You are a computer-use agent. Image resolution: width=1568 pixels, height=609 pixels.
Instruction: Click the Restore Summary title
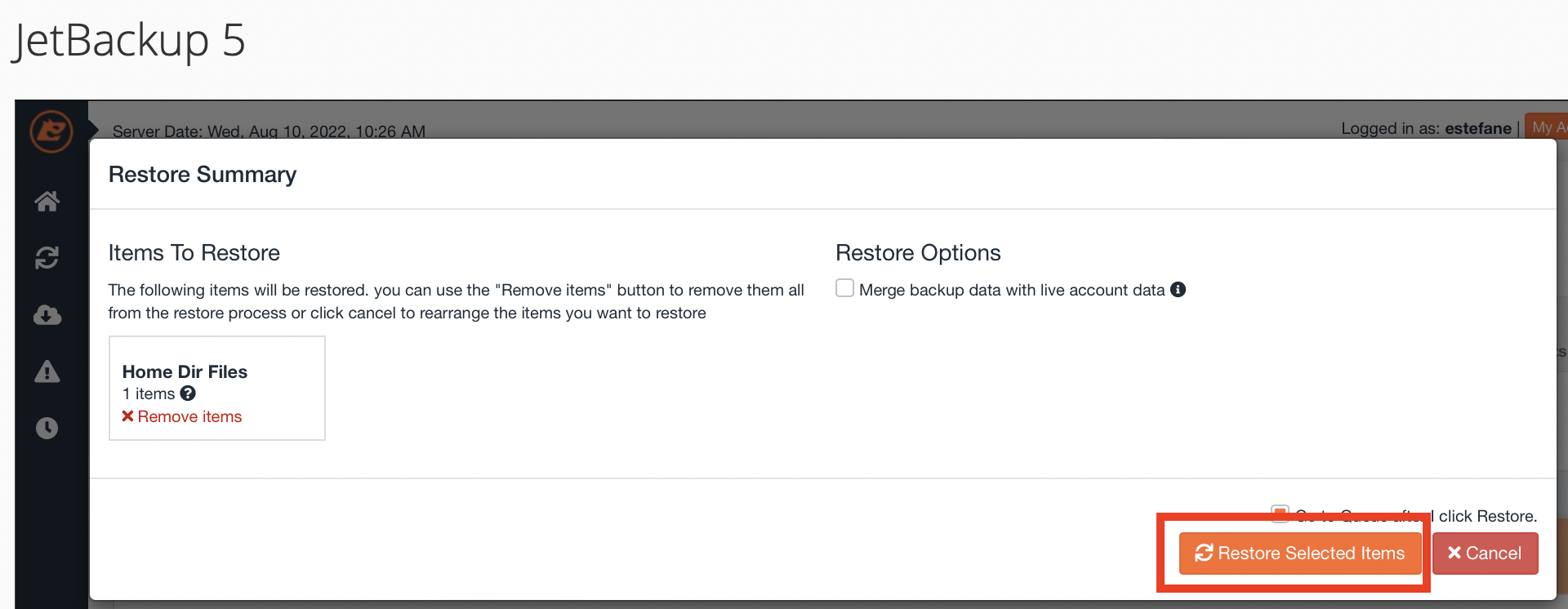tap(203, 175)
